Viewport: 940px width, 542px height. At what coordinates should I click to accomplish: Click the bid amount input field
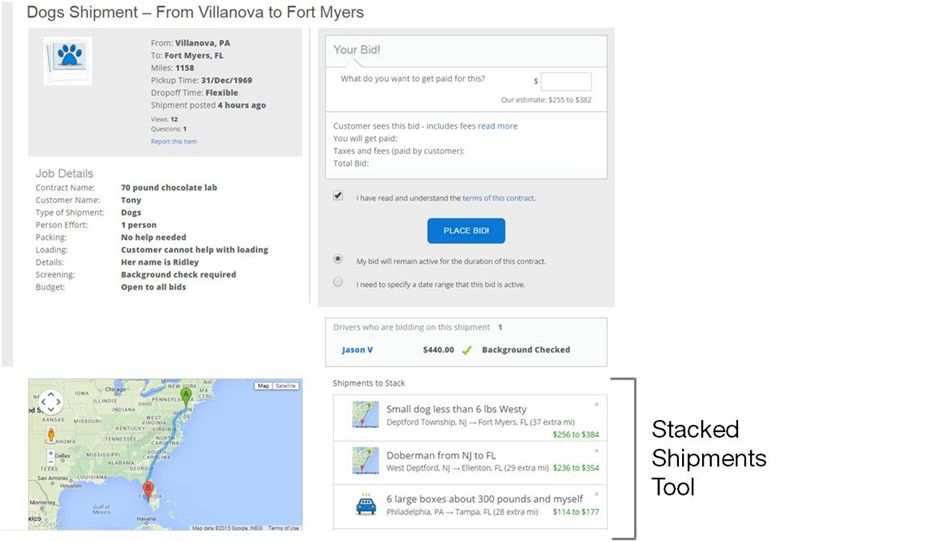tap(566, 82)
